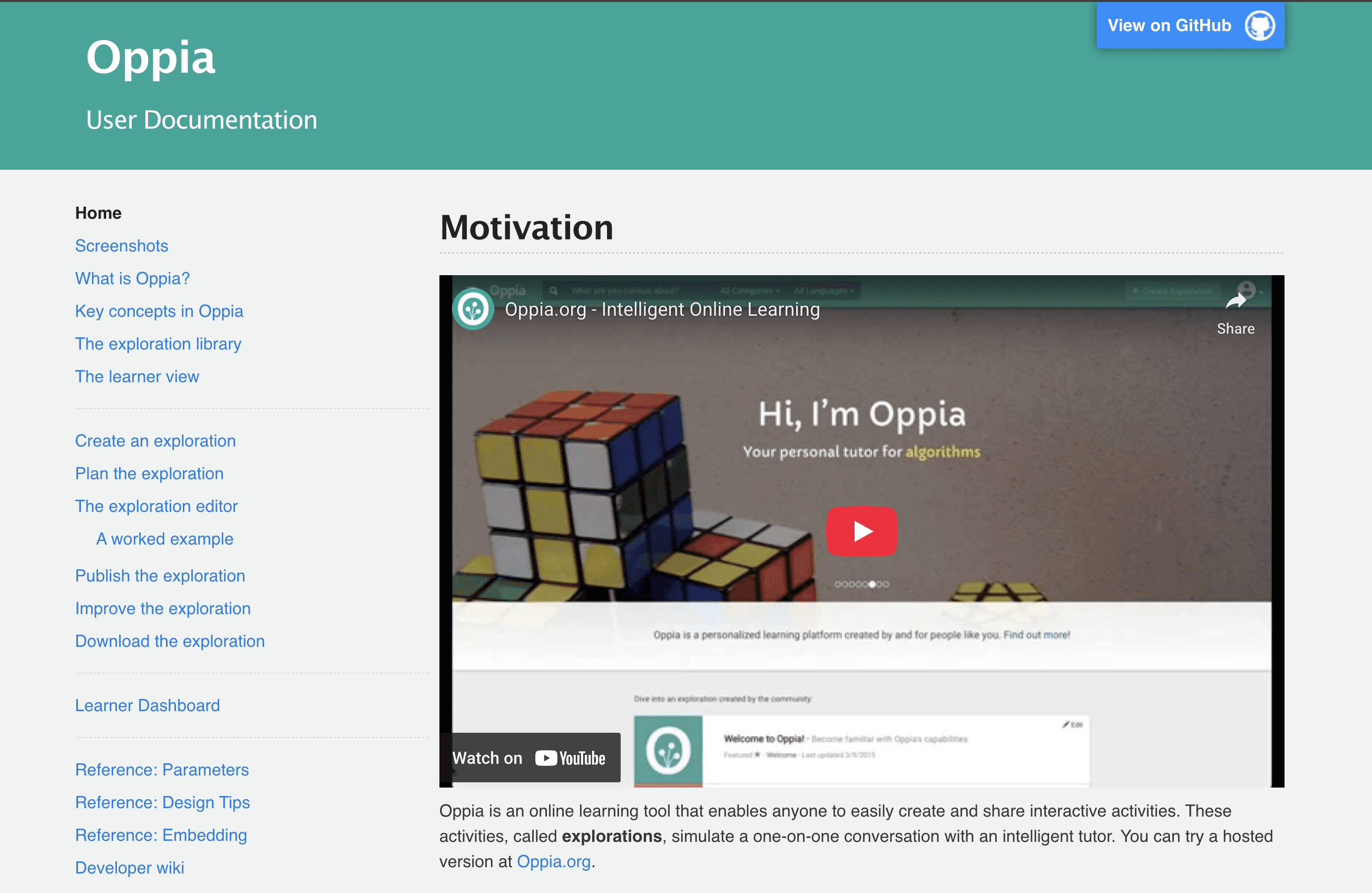Go to Publish the exploration
1372x893 pixels.
click(x=160, y=576)
